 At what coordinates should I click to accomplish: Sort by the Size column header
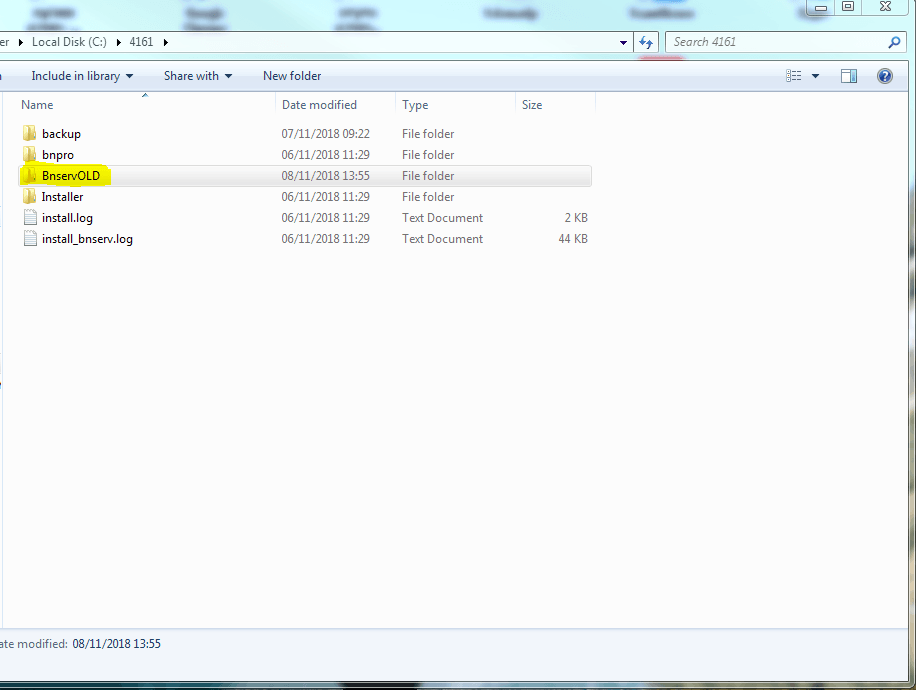(532, 105)
